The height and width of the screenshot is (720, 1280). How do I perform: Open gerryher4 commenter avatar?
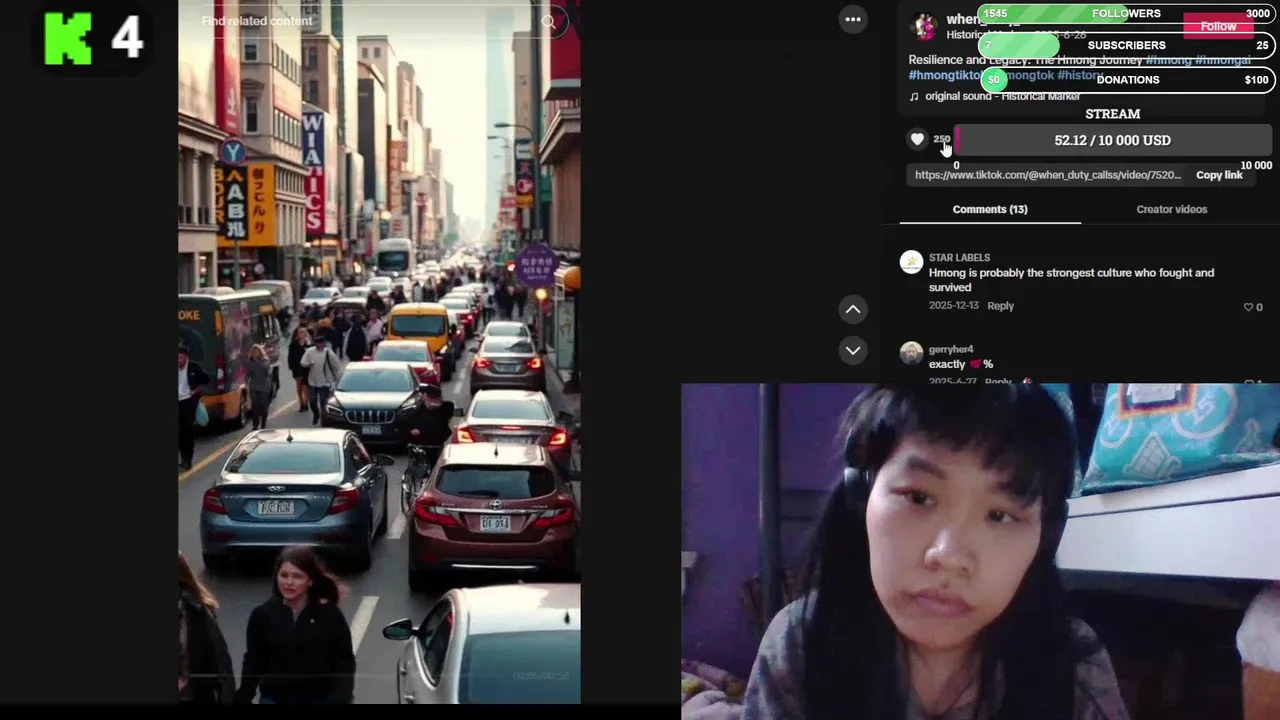pos(911,353)
